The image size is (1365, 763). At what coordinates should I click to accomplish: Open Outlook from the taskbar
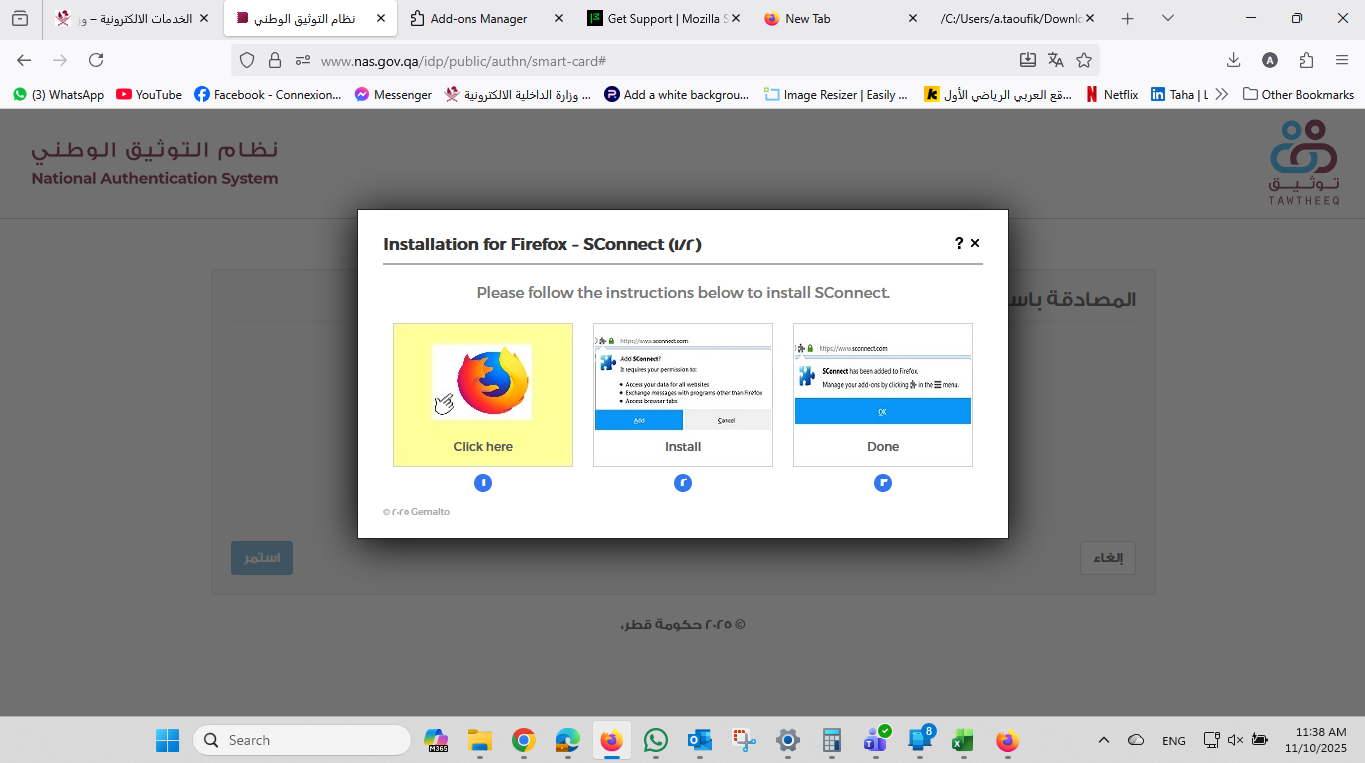tap(699, 740)
